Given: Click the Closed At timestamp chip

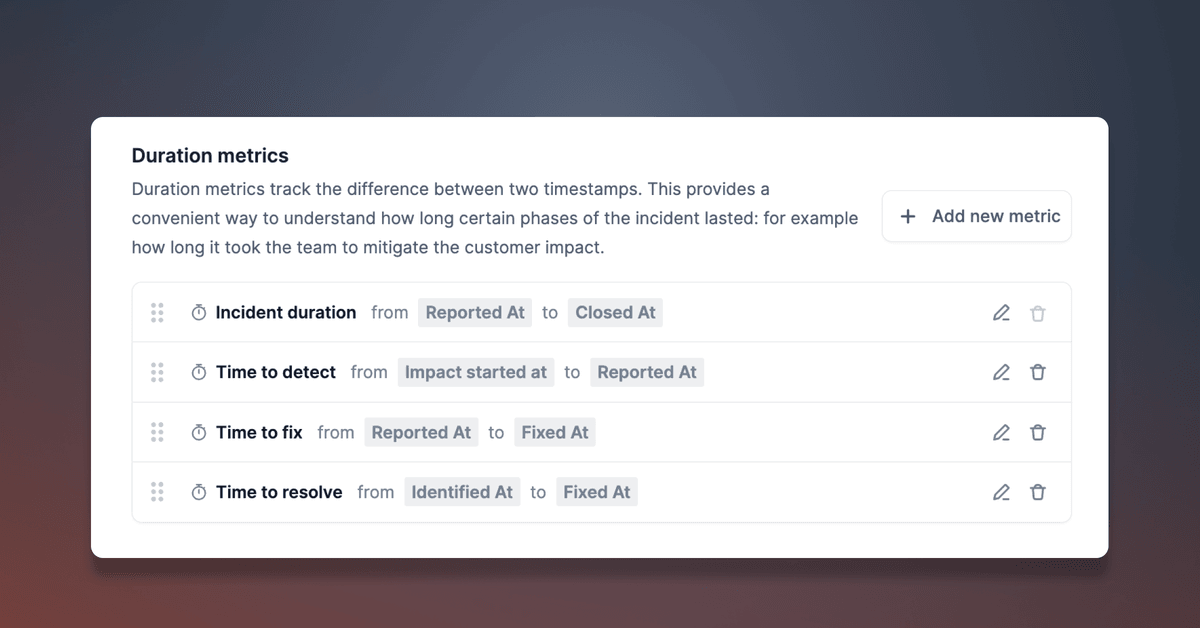Looking at the screenshot, I should point(615,312).
